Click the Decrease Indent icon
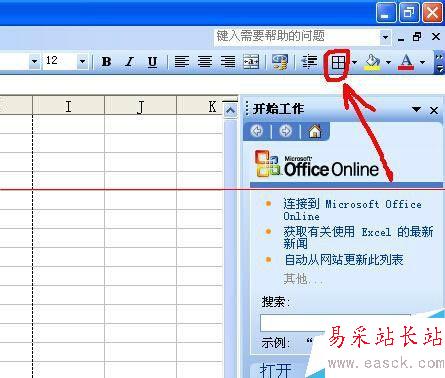This screenshot has height=378, width=445. 309,62
